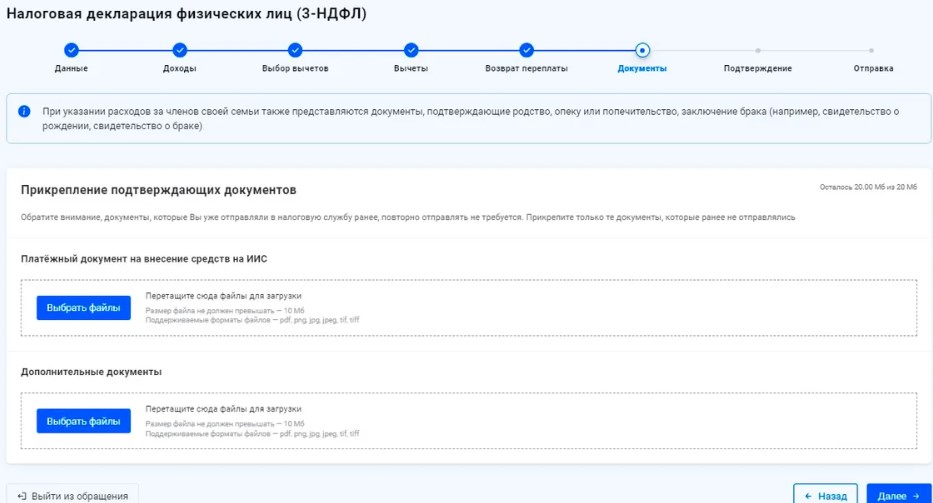
Task: Click the Далее button
Action: 898,495
